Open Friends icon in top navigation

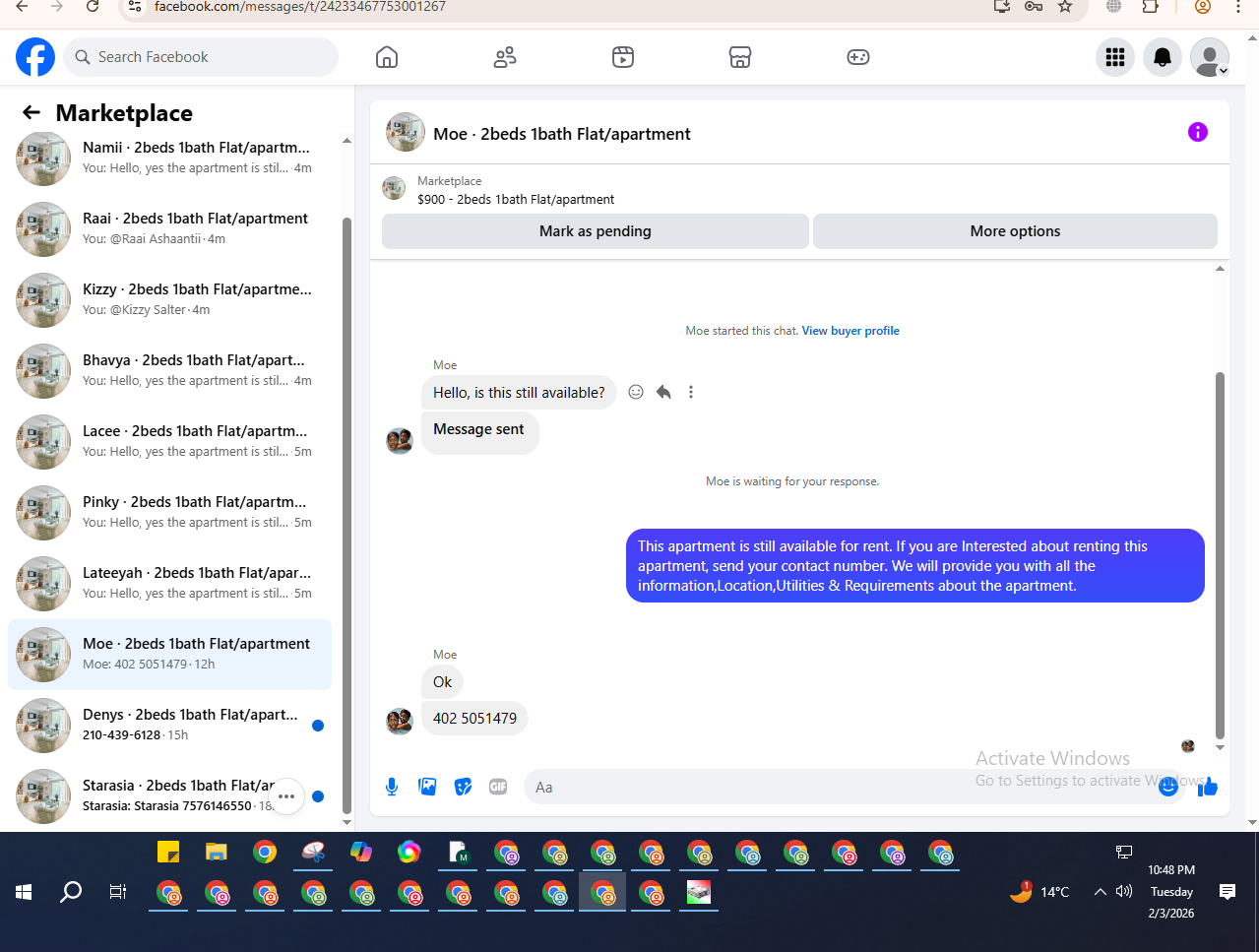click(x=505, y=57)
